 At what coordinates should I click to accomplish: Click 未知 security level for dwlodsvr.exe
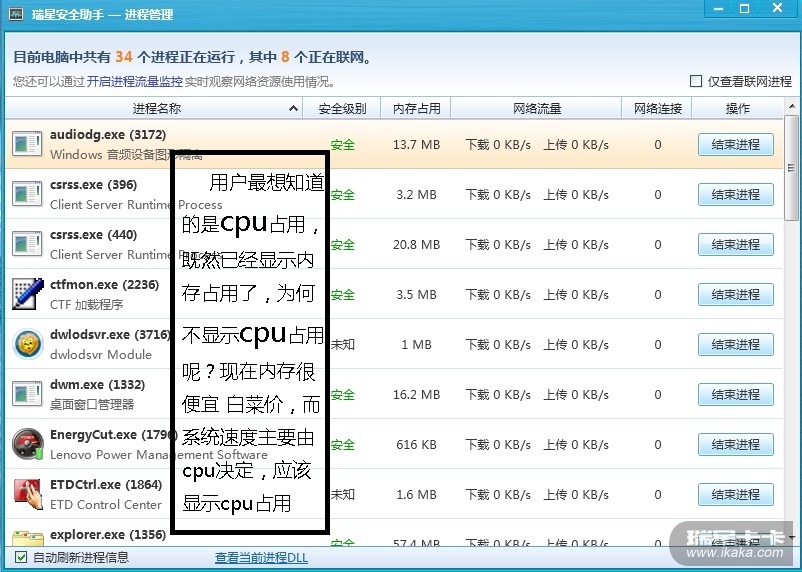343,345
